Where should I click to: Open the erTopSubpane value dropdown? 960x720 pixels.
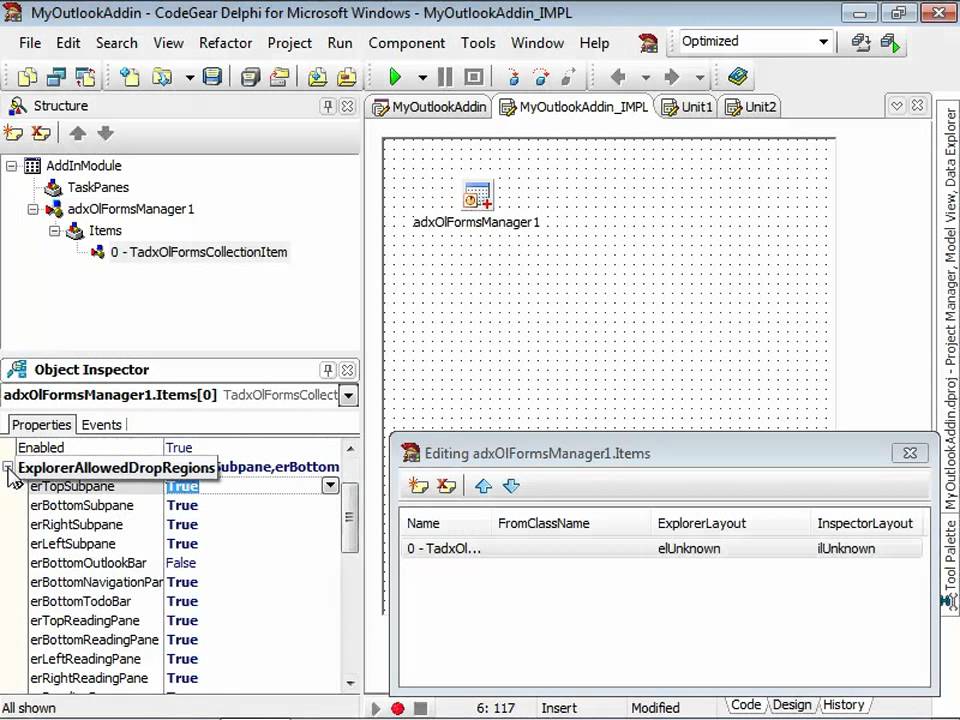pyautogui.click(x=330, y=486)
